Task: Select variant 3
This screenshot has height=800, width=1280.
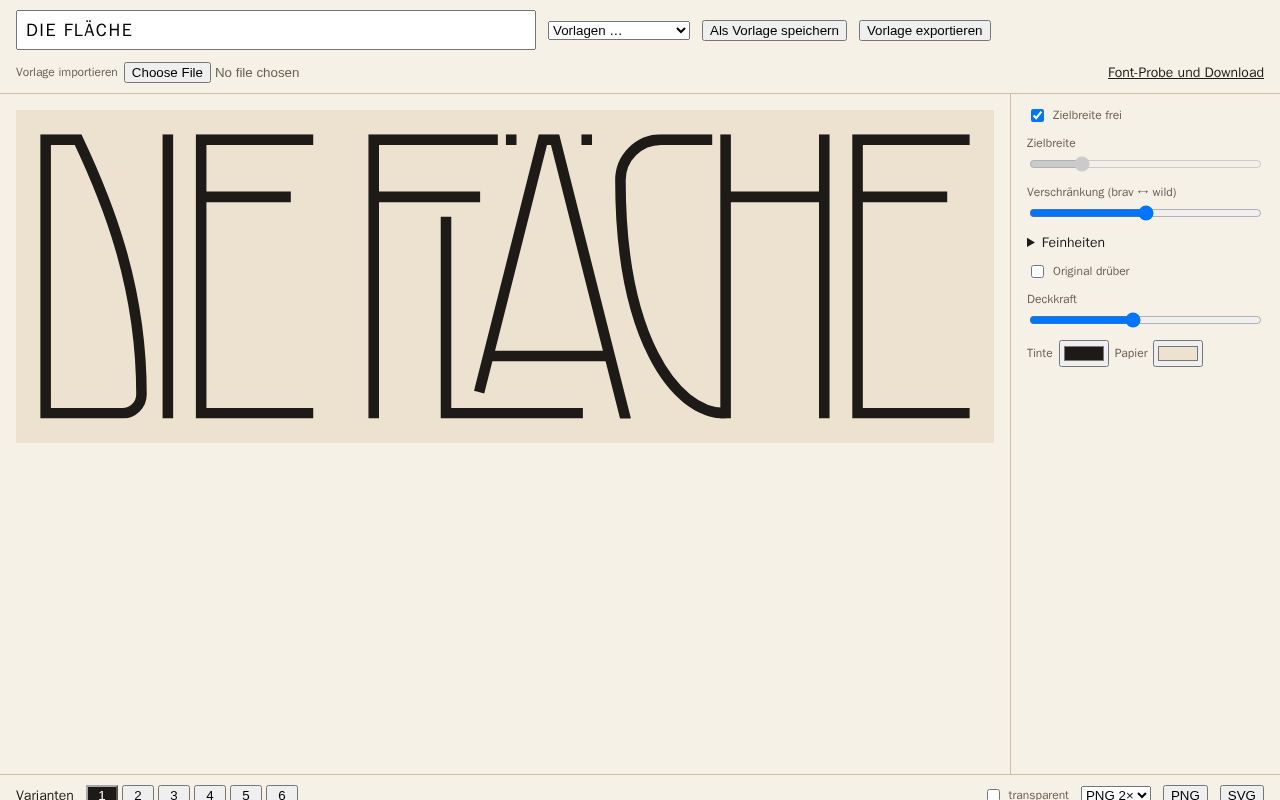Action: point(174,793)
